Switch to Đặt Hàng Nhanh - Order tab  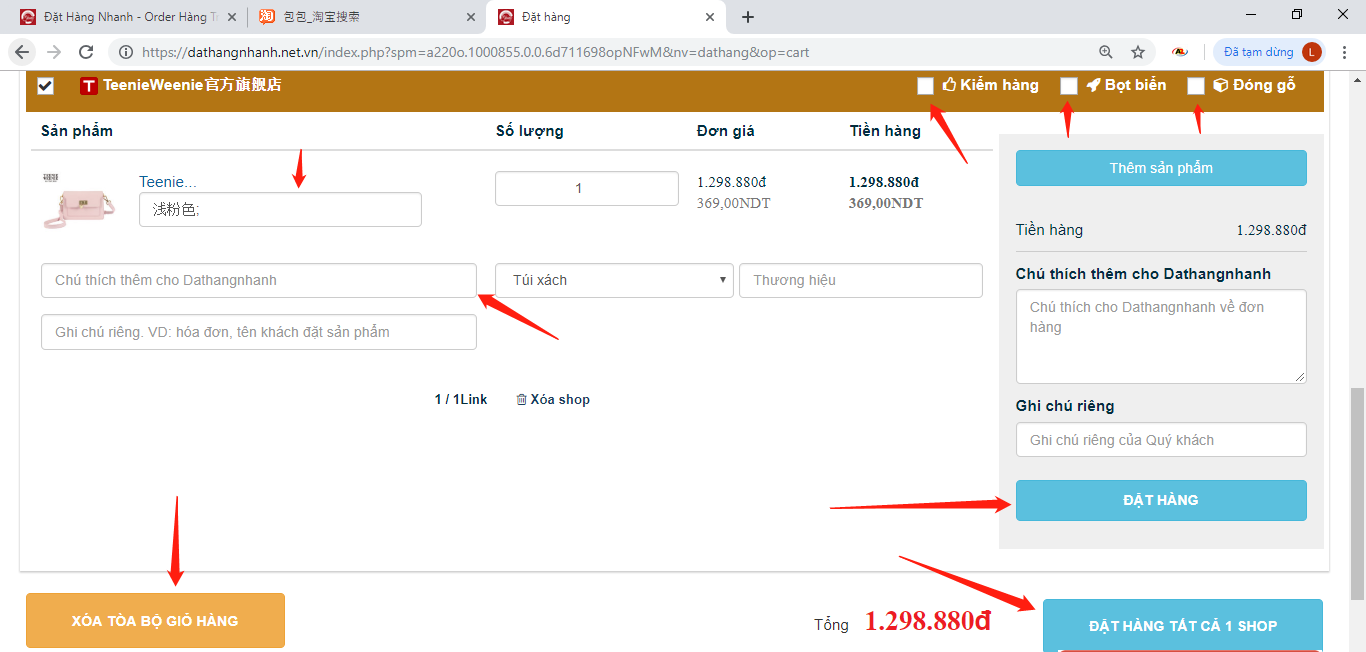[x=125, y=17]
